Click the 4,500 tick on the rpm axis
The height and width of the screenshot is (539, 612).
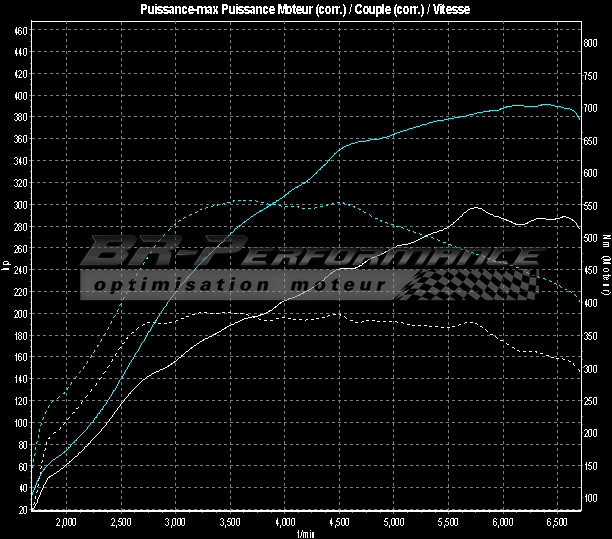coord(339,521)
